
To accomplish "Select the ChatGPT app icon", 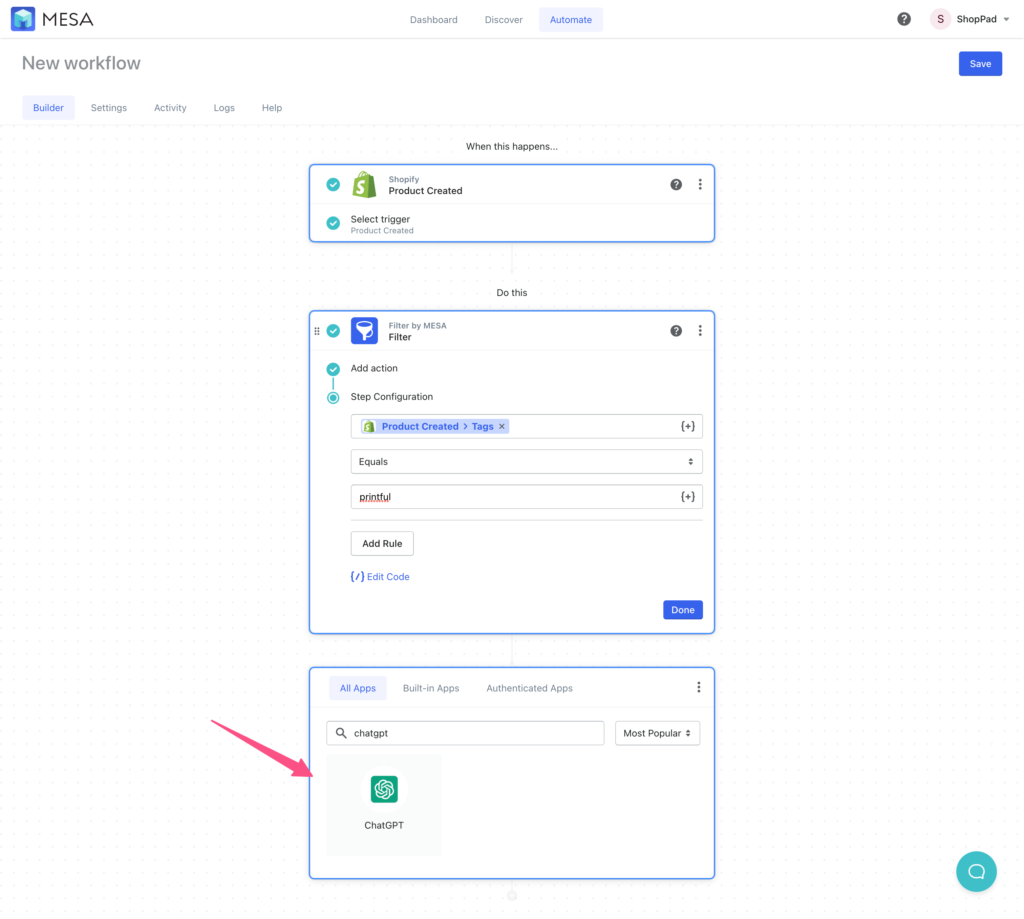I will [384, 789].
